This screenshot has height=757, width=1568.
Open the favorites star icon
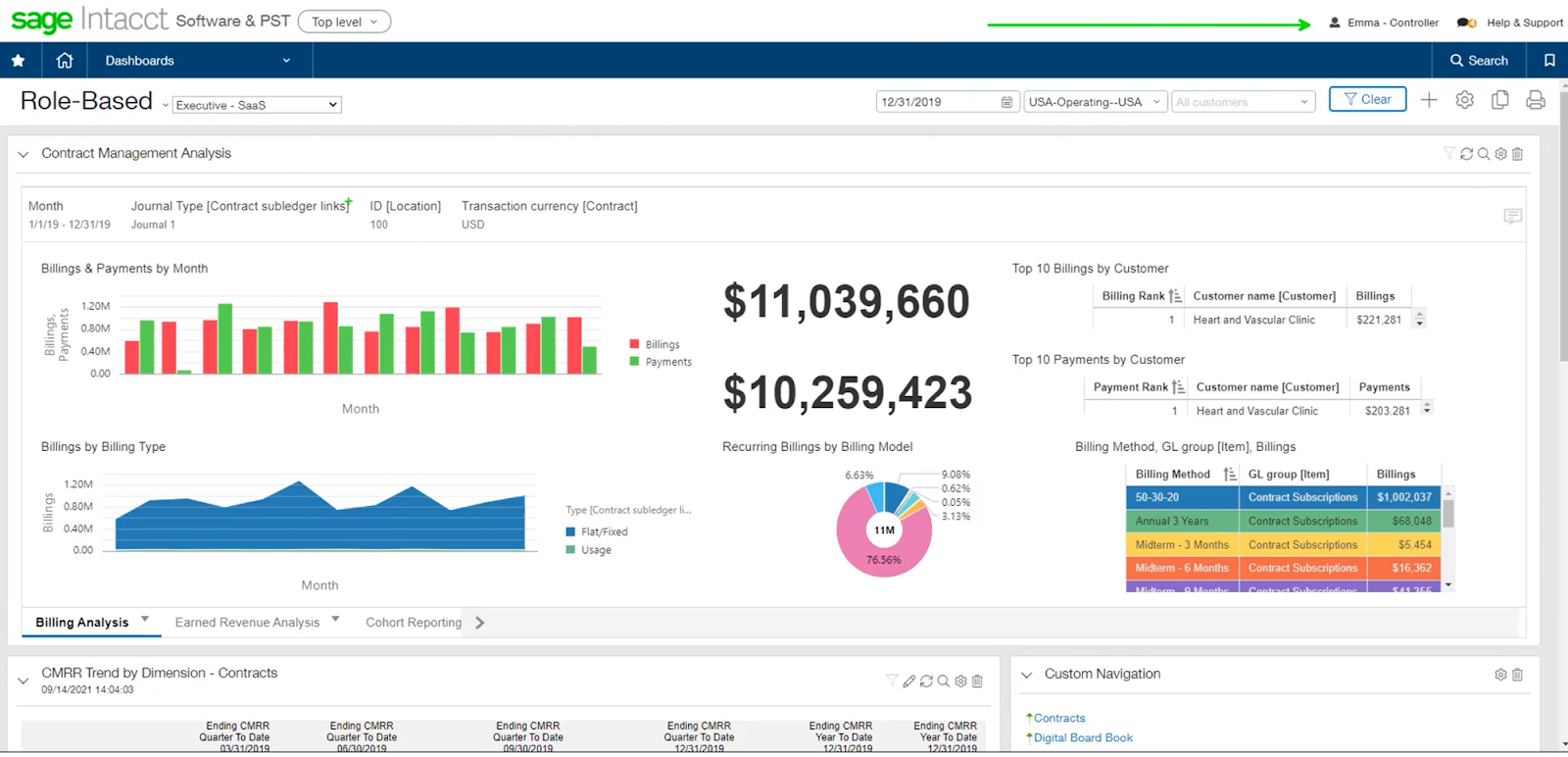[x=18, y=61]
